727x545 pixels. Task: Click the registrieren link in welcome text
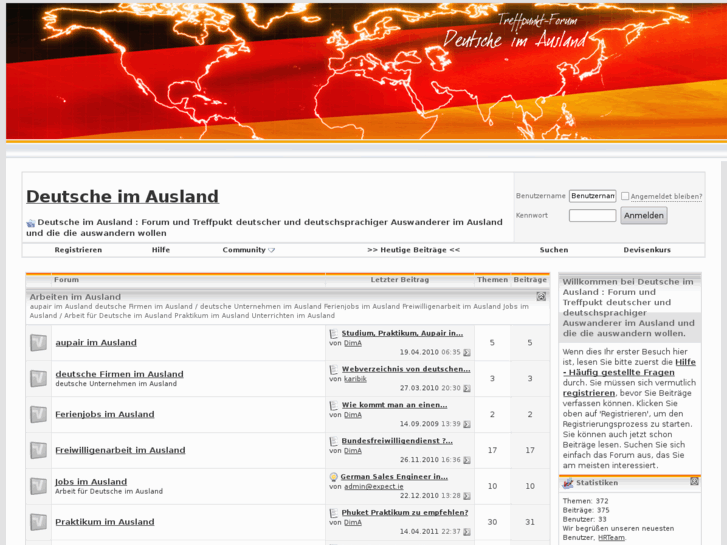click(588, 393)
